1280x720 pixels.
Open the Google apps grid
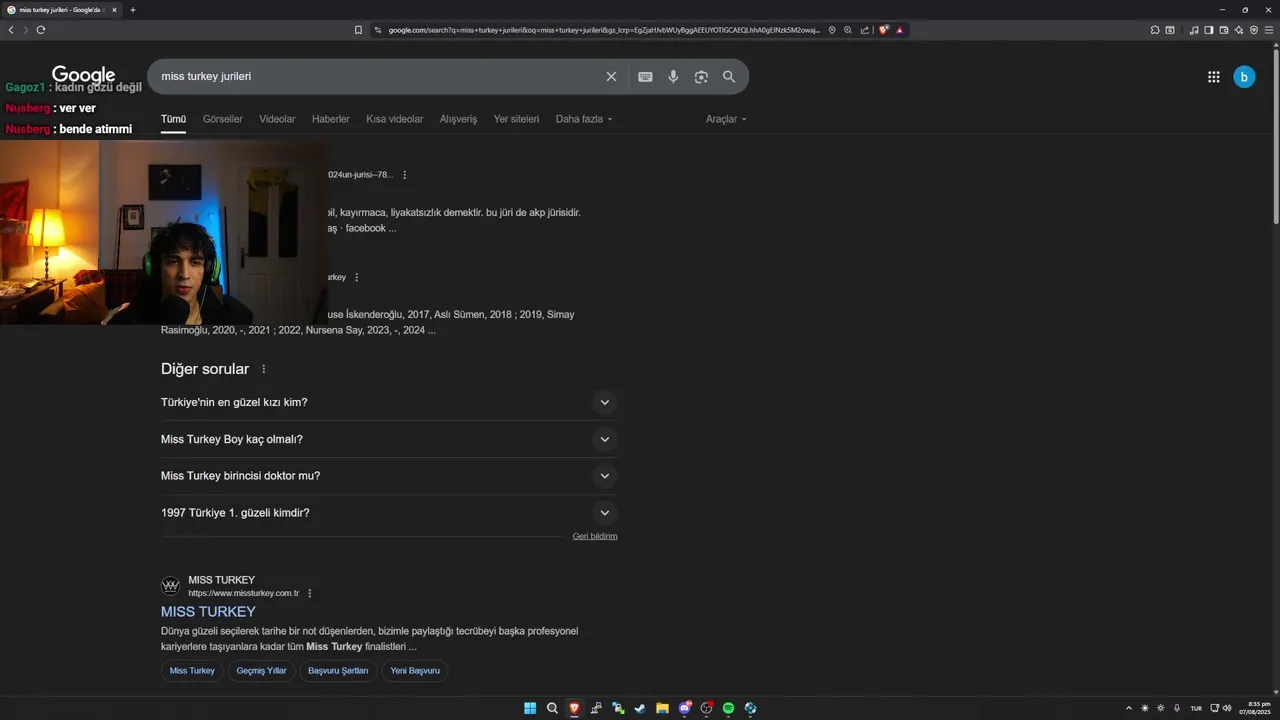point(1214,77)
